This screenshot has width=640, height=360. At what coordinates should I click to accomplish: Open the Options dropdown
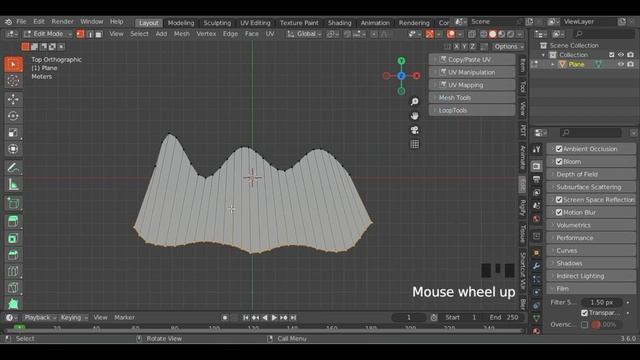click(x=508, y=47)
